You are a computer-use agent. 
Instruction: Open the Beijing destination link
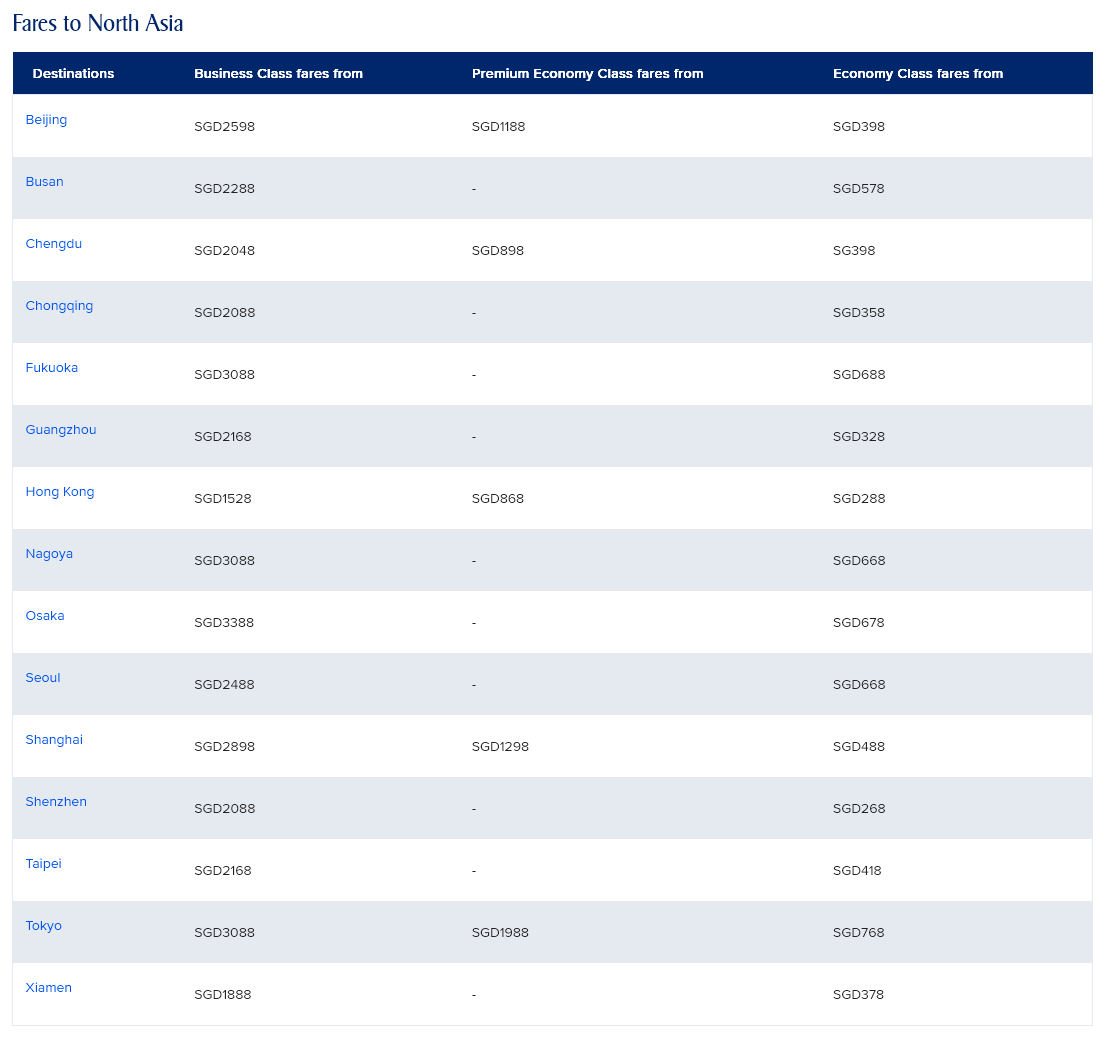[x=46, y=120]
